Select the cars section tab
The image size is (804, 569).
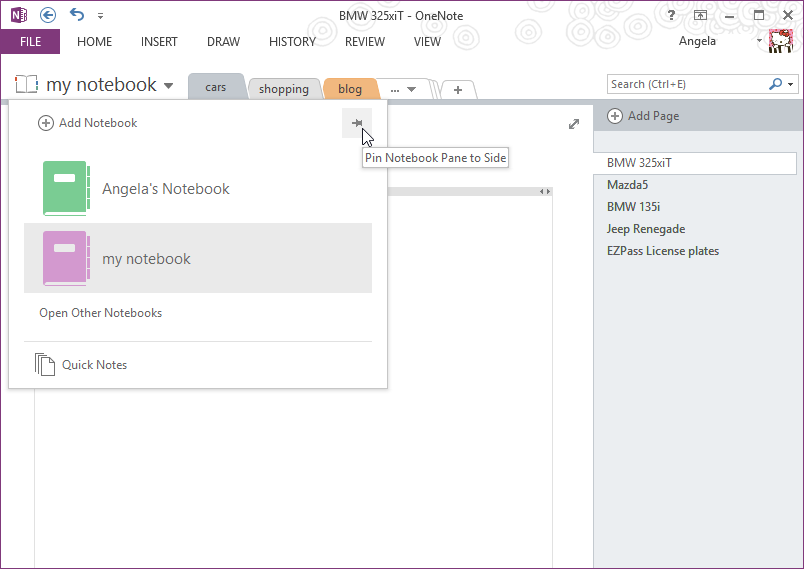click(x=215, y=87)
